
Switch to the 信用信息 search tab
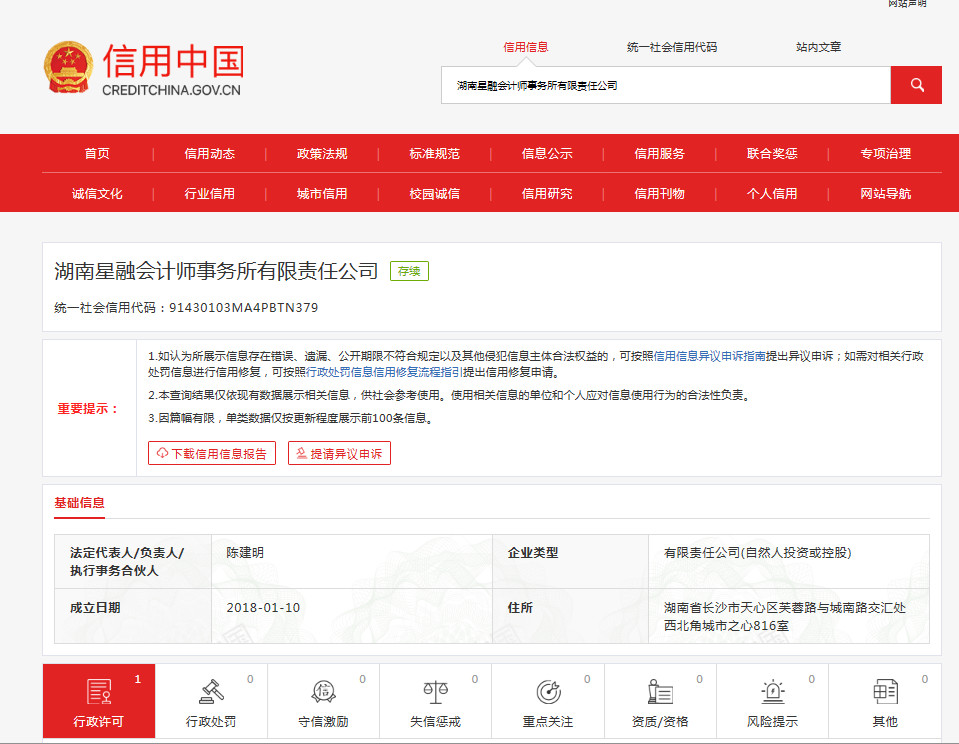click(525, 47)
